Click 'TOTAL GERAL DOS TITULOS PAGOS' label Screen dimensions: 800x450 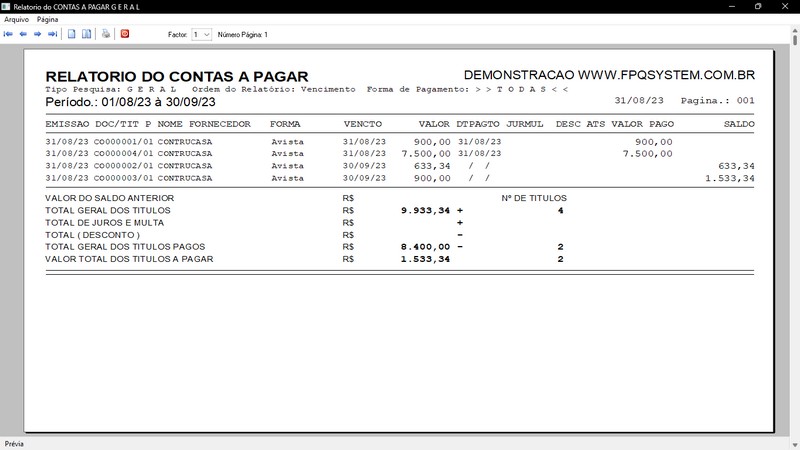pos(125,247)
